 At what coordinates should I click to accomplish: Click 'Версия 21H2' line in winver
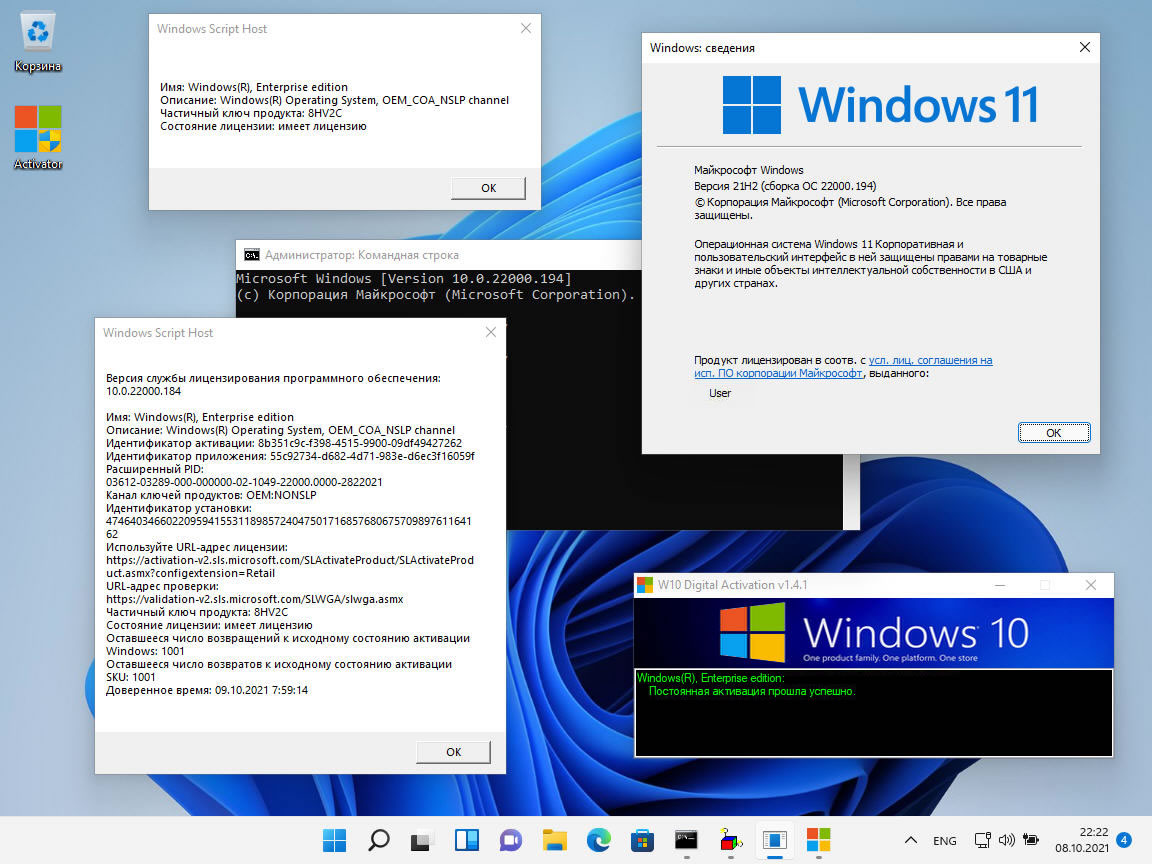tap(785, 186)
